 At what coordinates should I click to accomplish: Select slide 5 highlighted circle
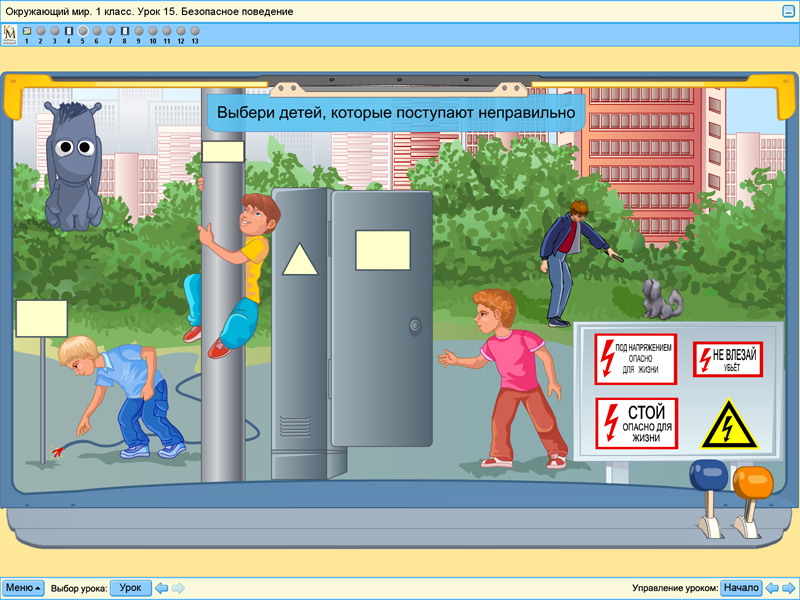tap(83, 31)
